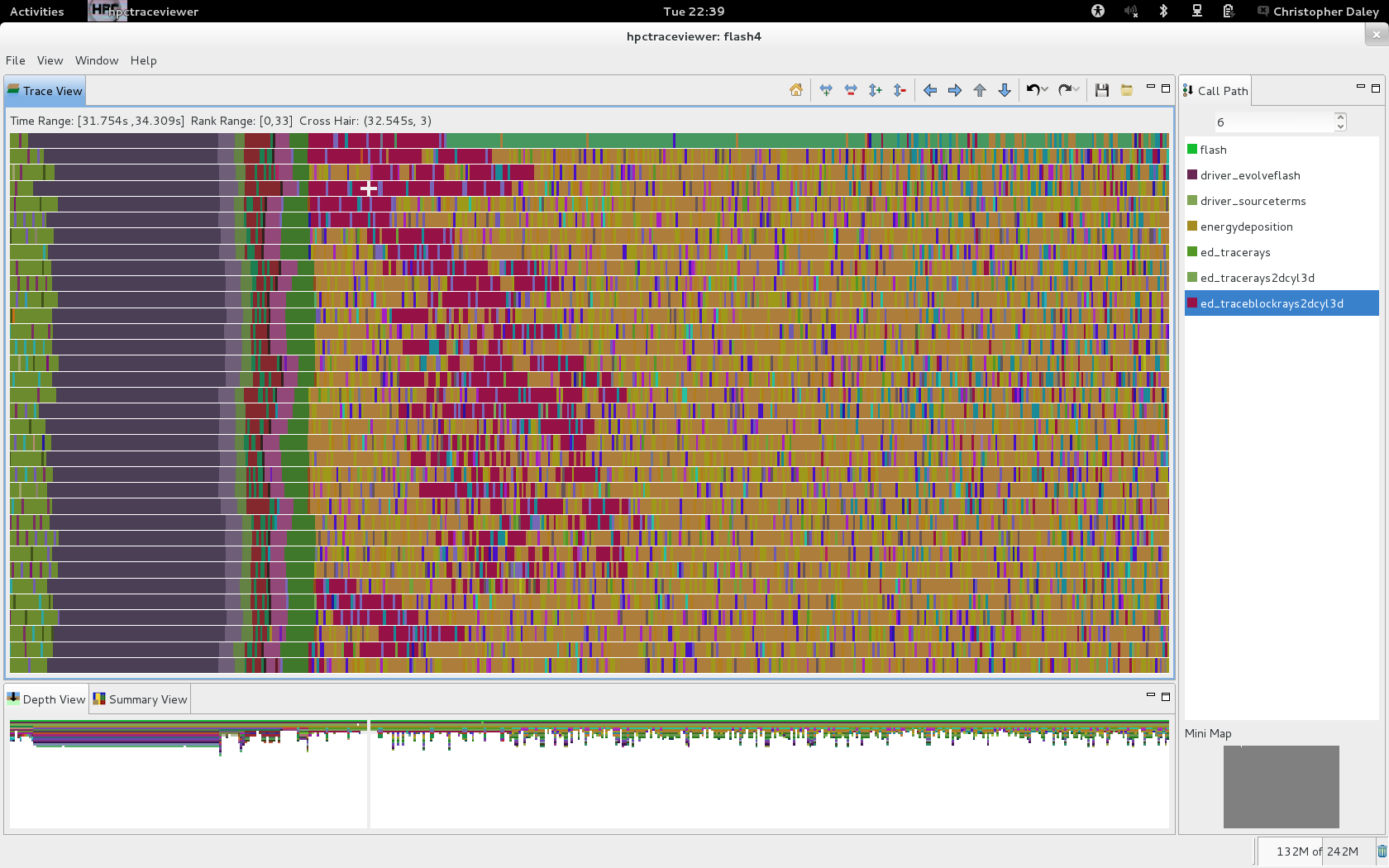Open the Tue 22:39 clock menu

pyautogui.click(x=694, y=12)
